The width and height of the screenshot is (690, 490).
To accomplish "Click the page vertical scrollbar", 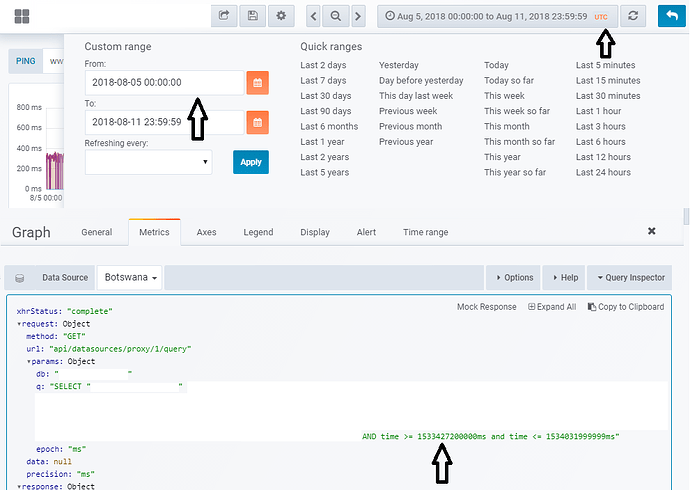I will (x=686, y=217).
